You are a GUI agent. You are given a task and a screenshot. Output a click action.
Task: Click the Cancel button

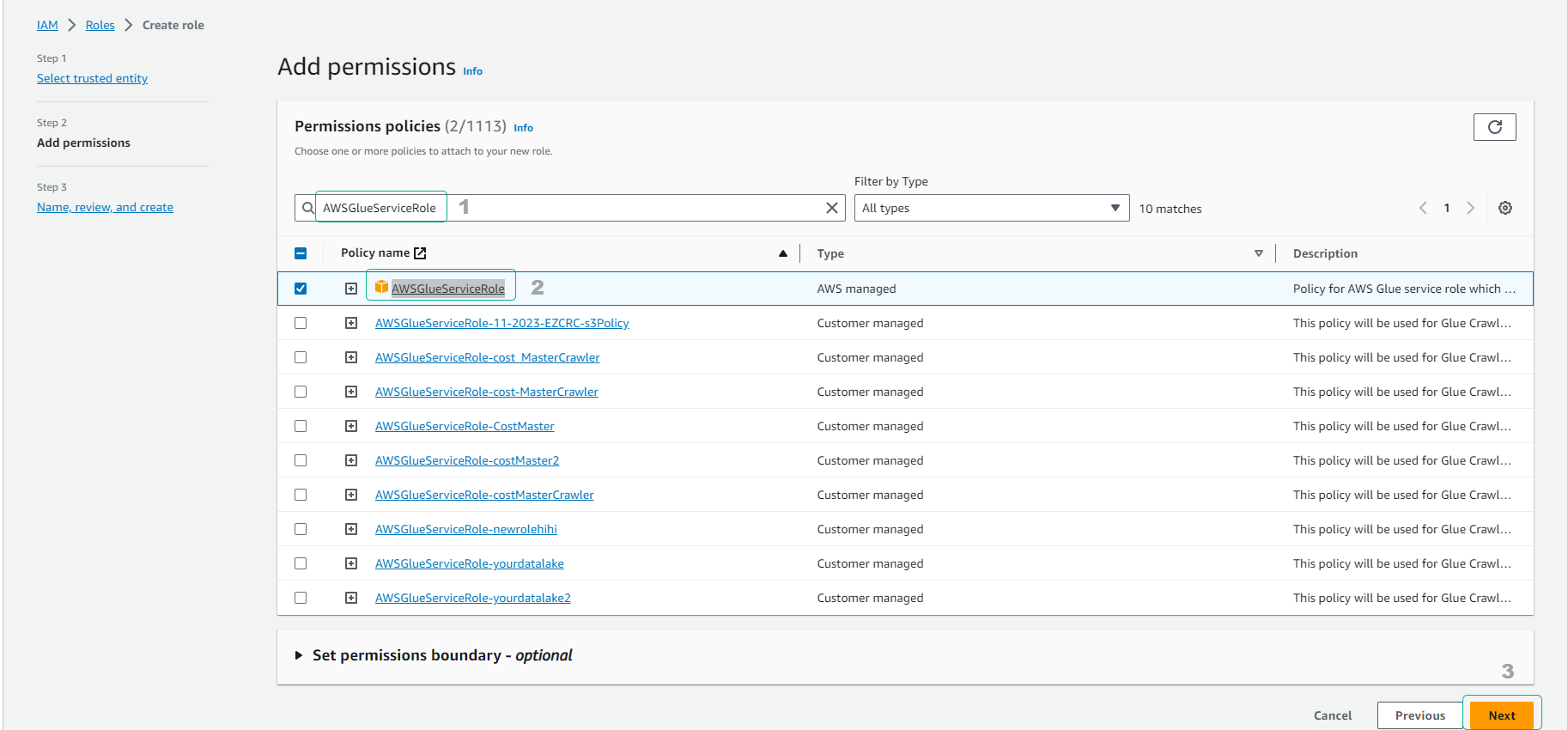click(x=1332, y=715)
